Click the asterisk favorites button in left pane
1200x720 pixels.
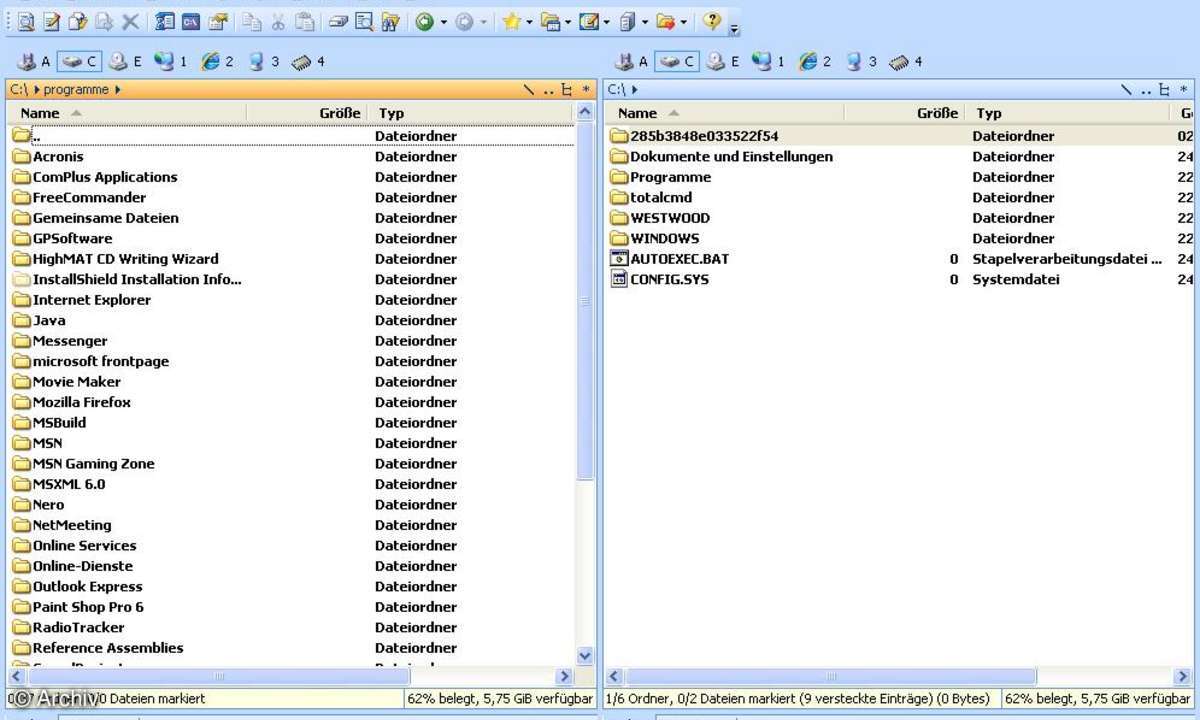(586, 90)
